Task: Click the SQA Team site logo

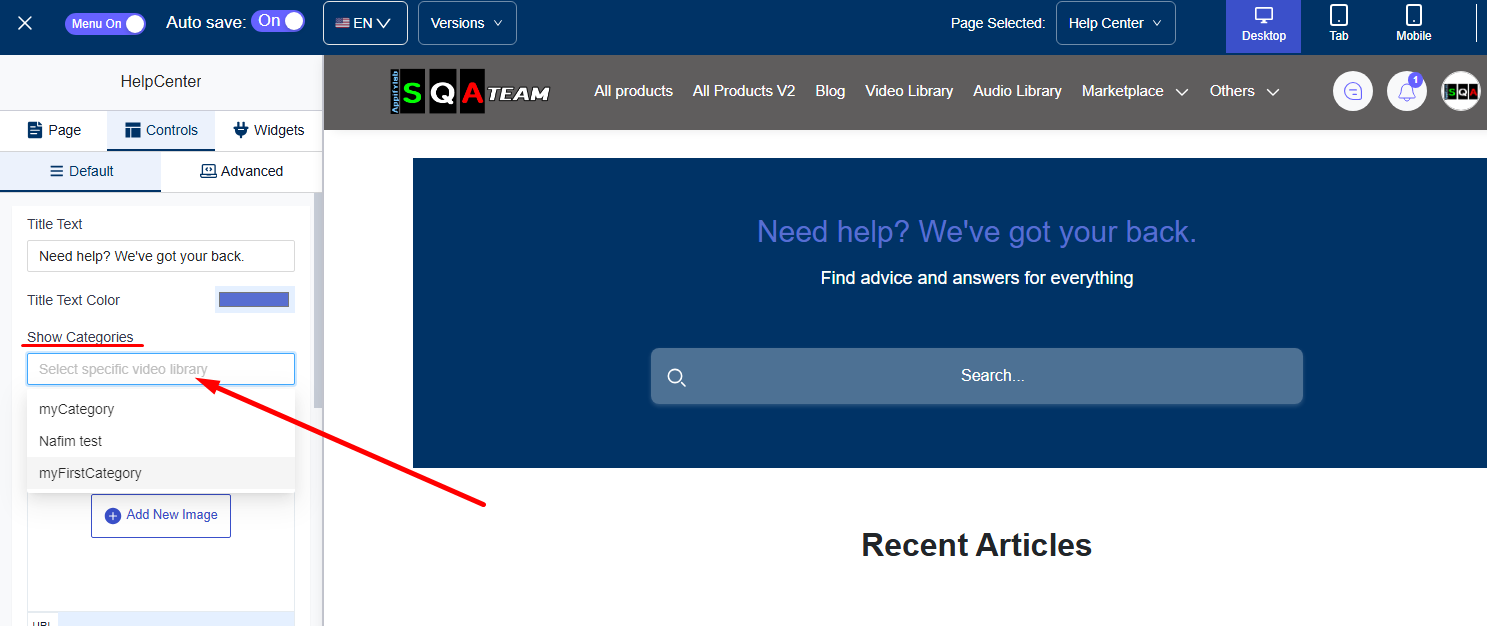Action: (469, 91)
